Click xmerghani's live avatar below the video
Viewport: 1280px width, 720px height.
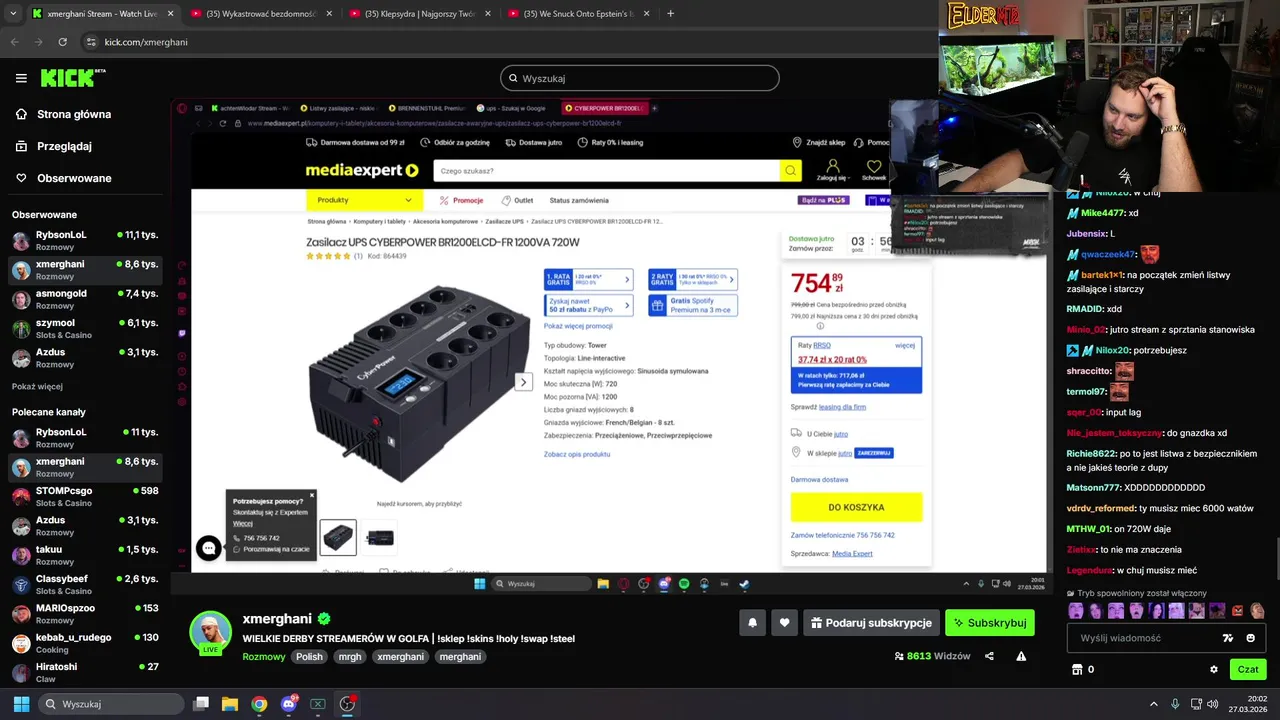211,632
